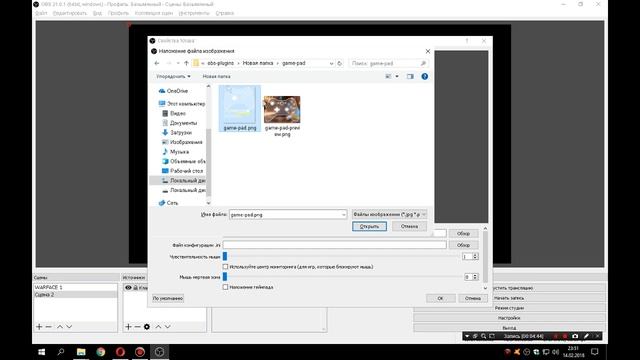The width and height of the screenshot is (640, 360).
Task: Move the scene down in list
Action: coord(69,327)
